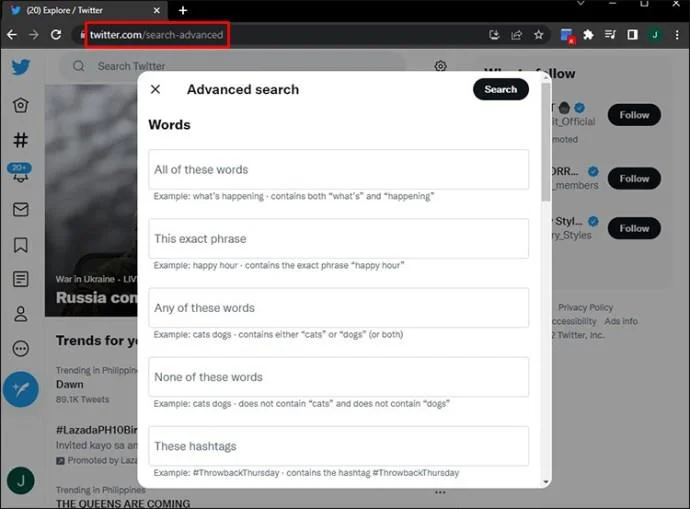
Task: Click the These hashtags field
Action: [338, 446]
